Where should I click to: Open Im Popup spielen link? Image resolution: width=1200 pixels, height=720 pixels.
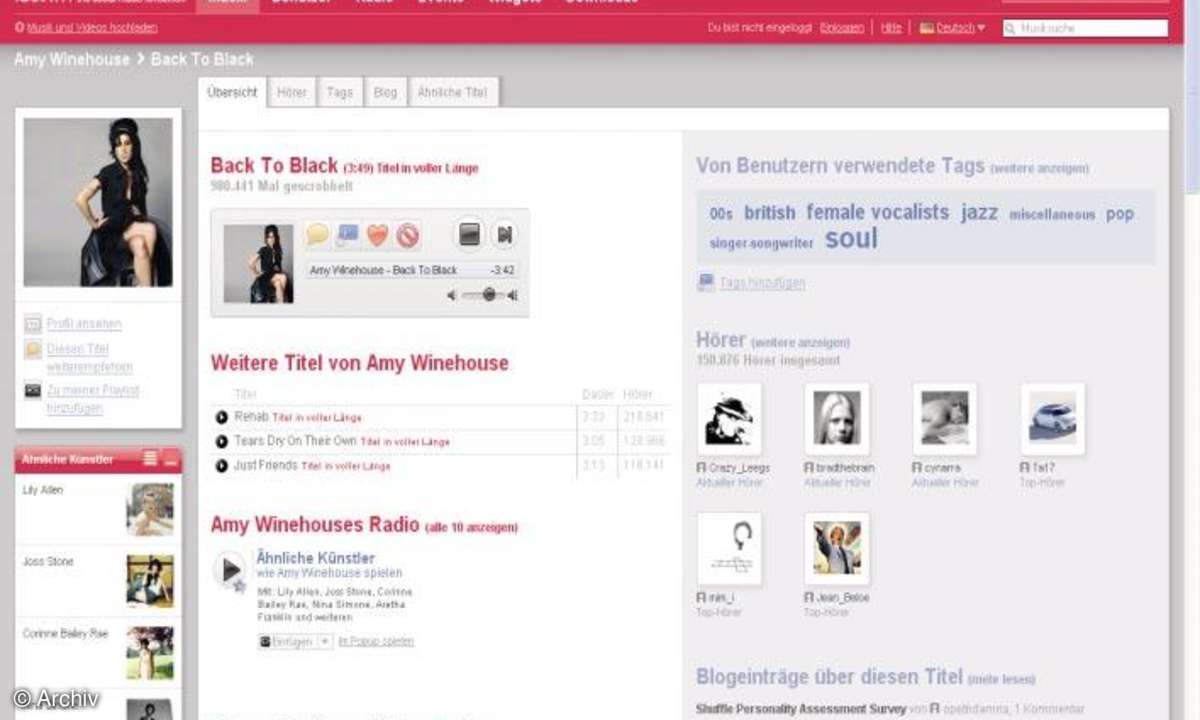tap(376, 641)
